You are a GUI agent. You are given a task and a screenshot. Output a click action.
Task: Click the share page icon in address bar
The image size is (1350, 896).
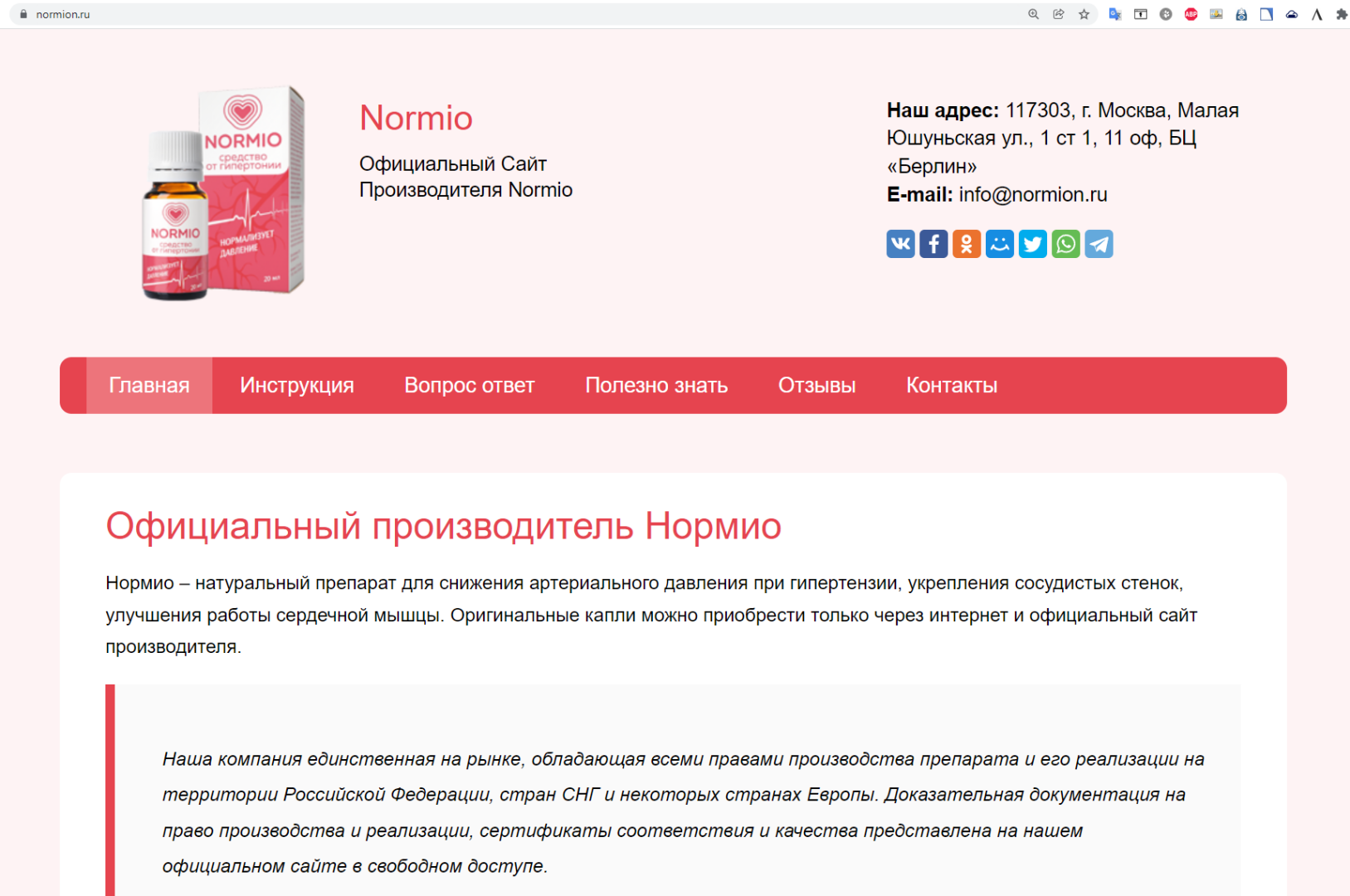1059,14
